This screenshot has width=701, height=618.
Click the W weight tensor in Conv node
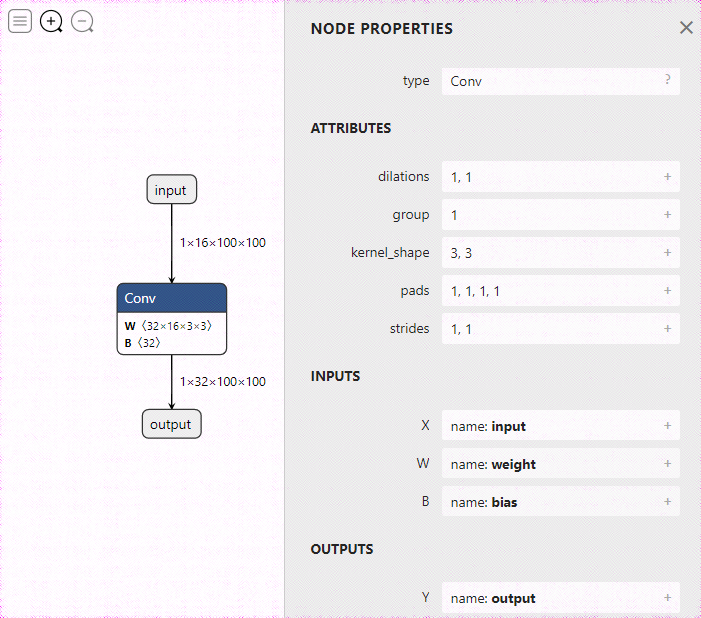click(x=168, y=326)
